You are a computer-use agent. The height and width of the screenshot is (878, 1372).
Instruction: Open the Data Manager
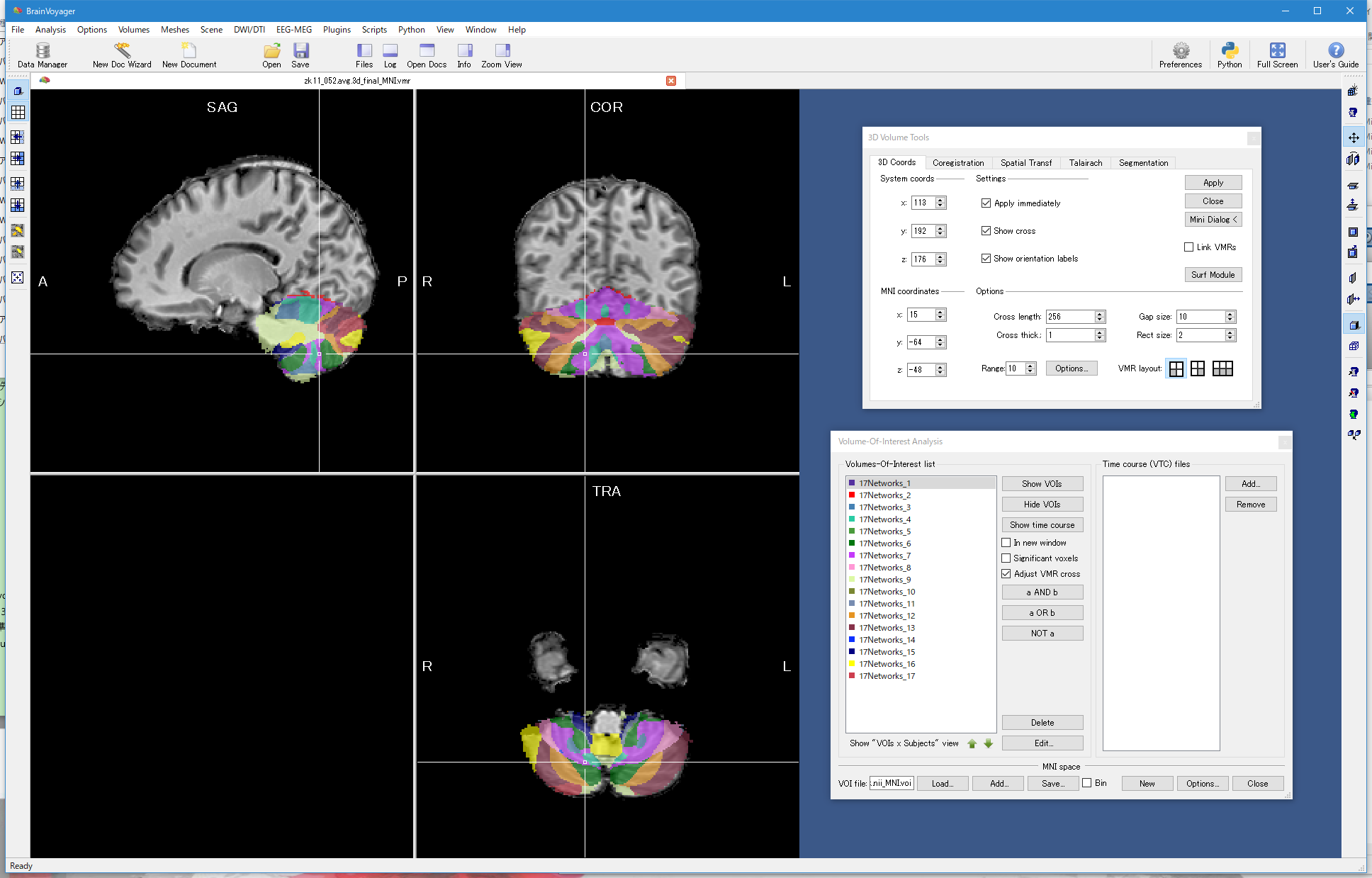pyautogui.click(x=43, y=55)
